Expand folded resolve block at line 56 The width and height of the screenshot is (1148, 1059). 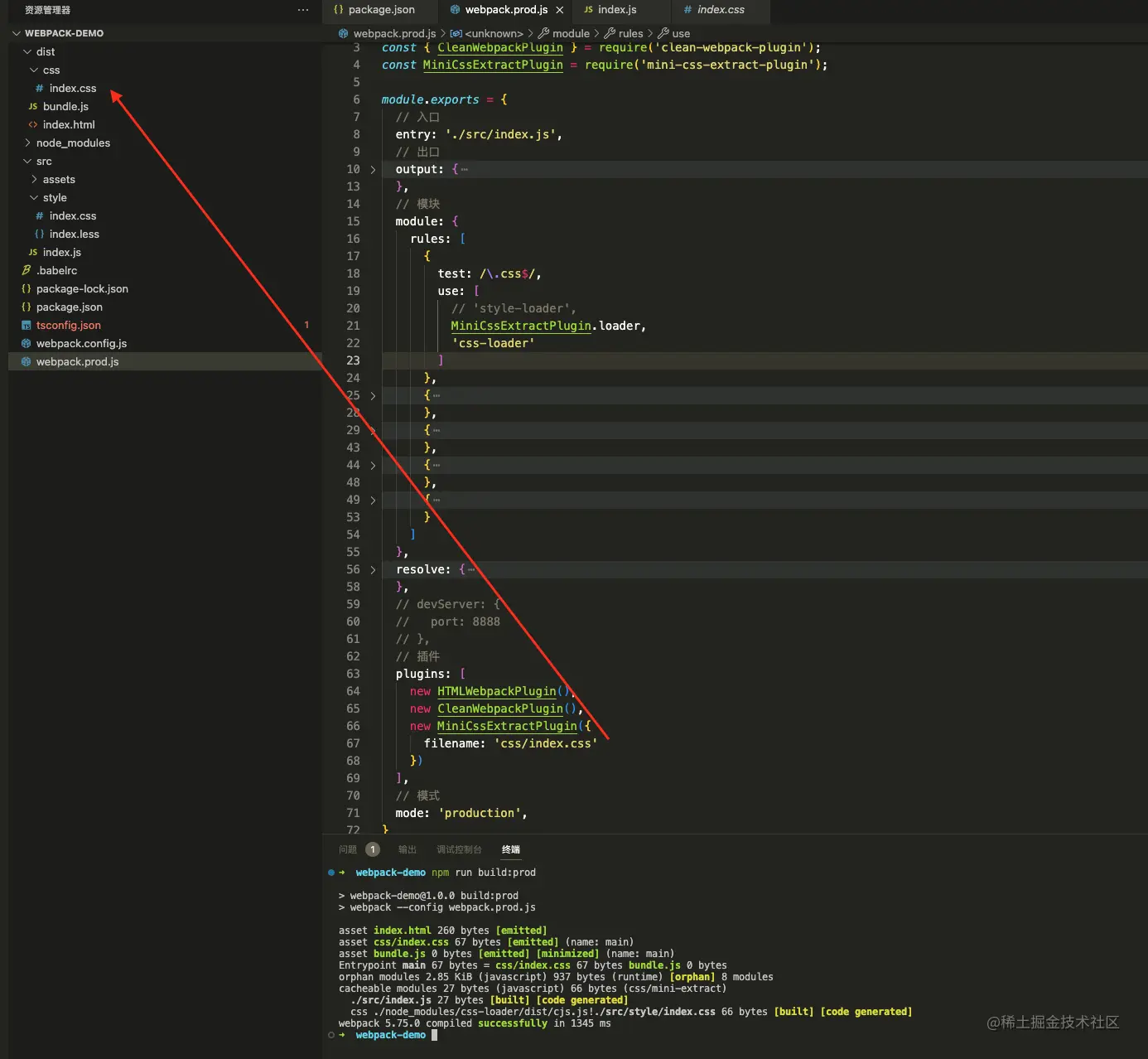click(373, 569)
